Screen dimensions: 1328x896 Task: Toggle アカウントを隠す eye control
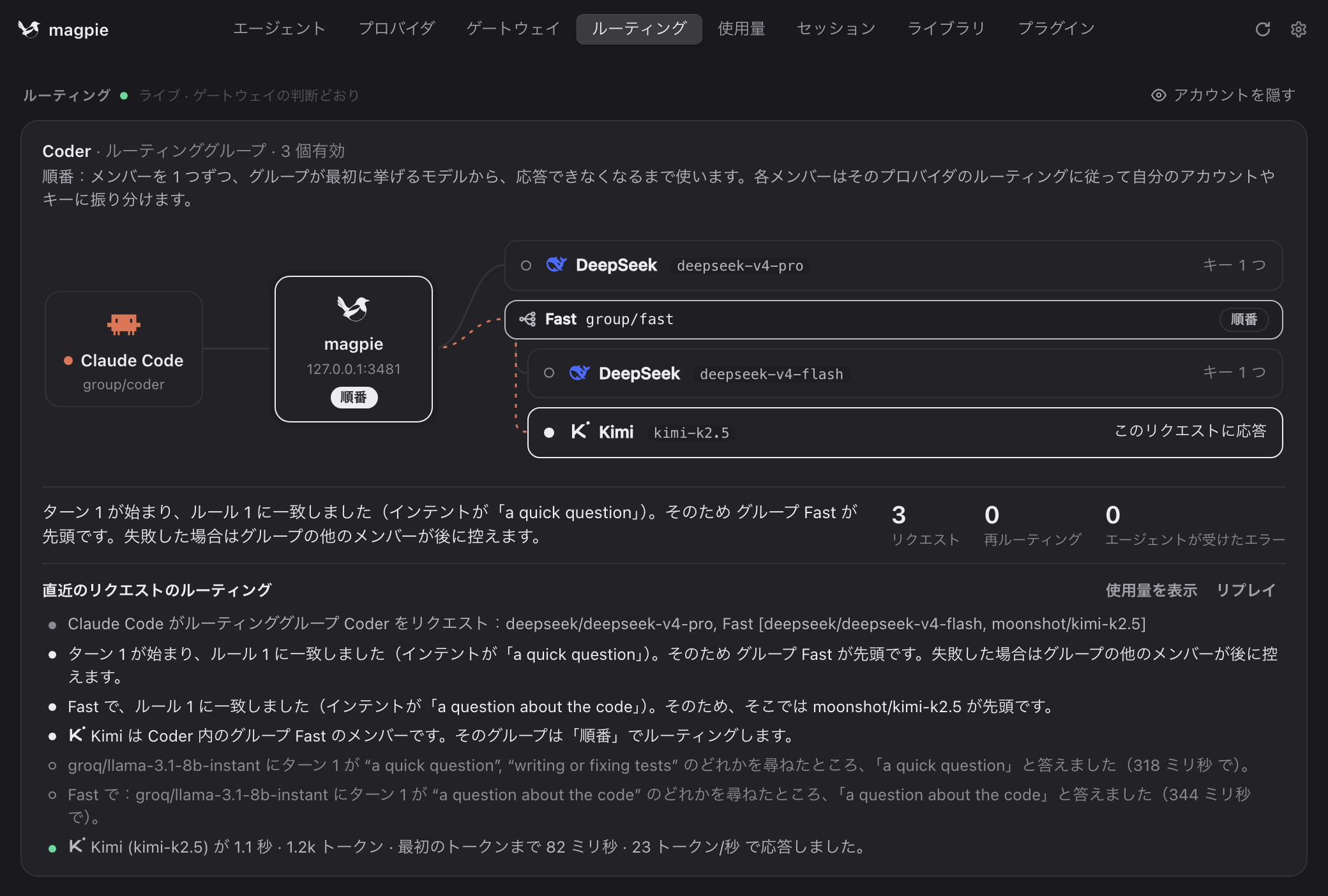[1223, 95]
